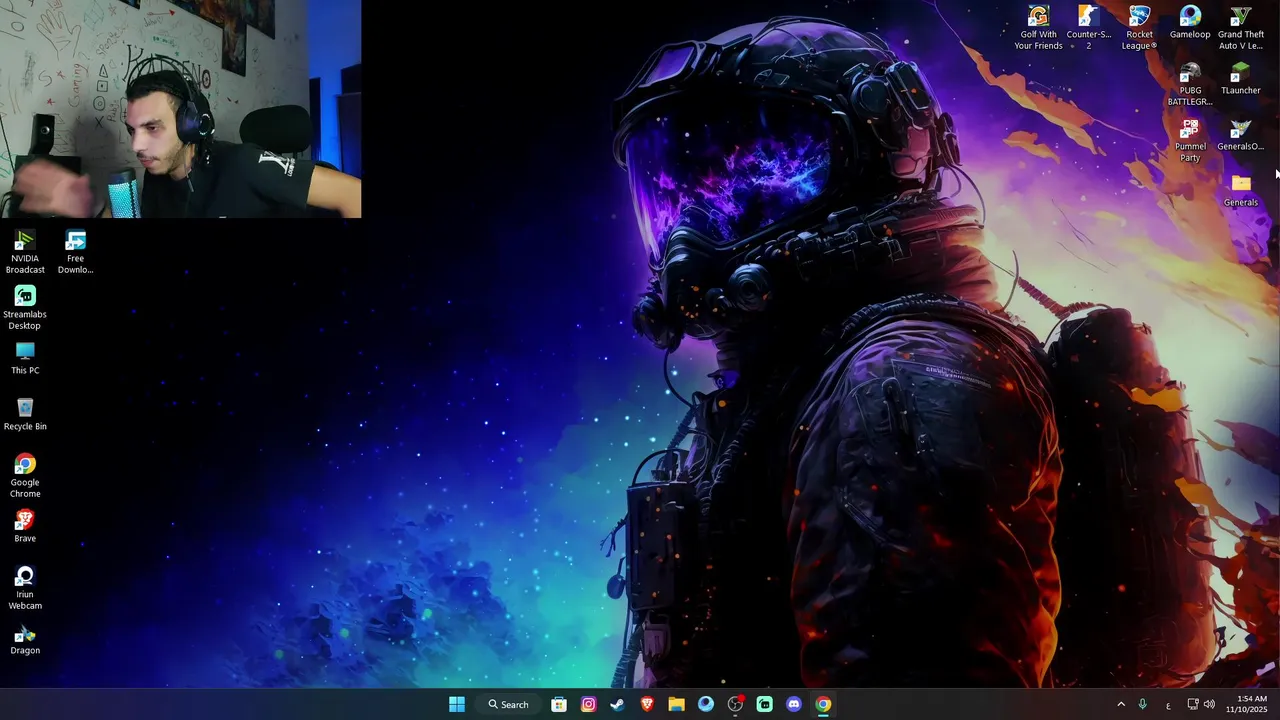Select the Recycle Bin icon
Viewport: 1280px width, 720px height.
(25, 415)
